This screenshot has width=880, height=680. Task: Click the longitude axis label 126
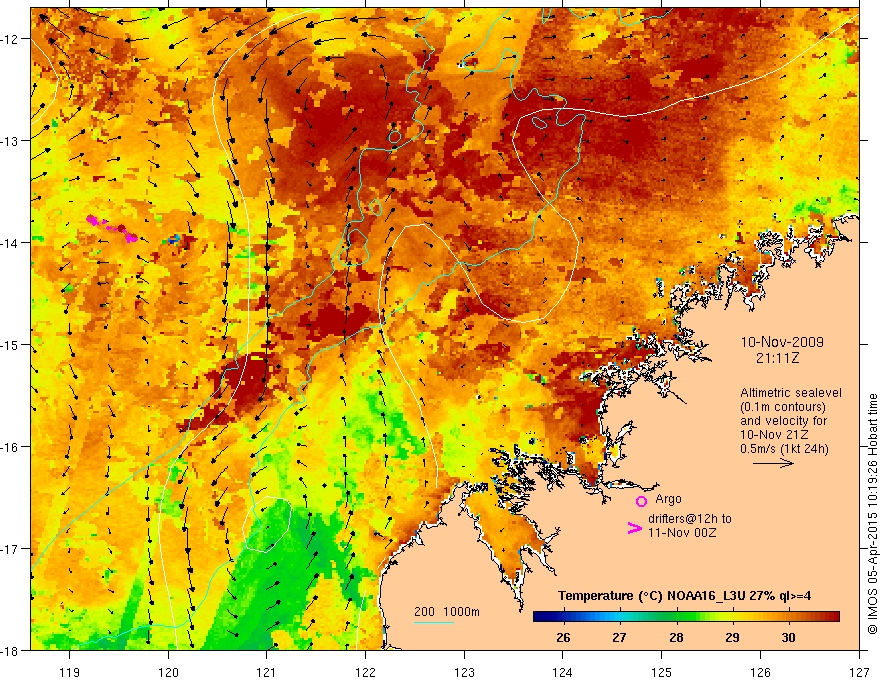(x=760, y=672)
